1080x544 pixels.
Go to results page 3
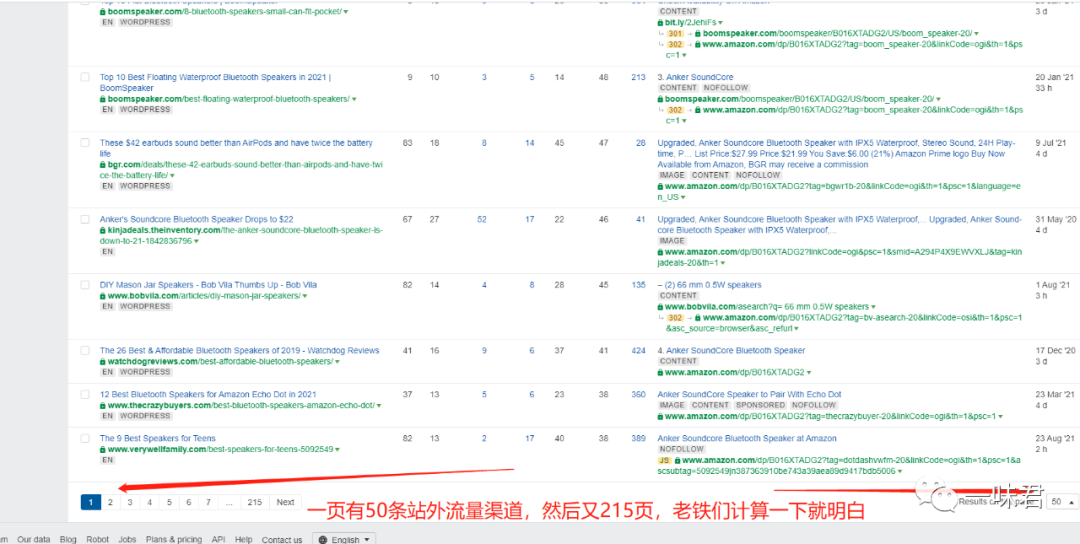point(129,502)
